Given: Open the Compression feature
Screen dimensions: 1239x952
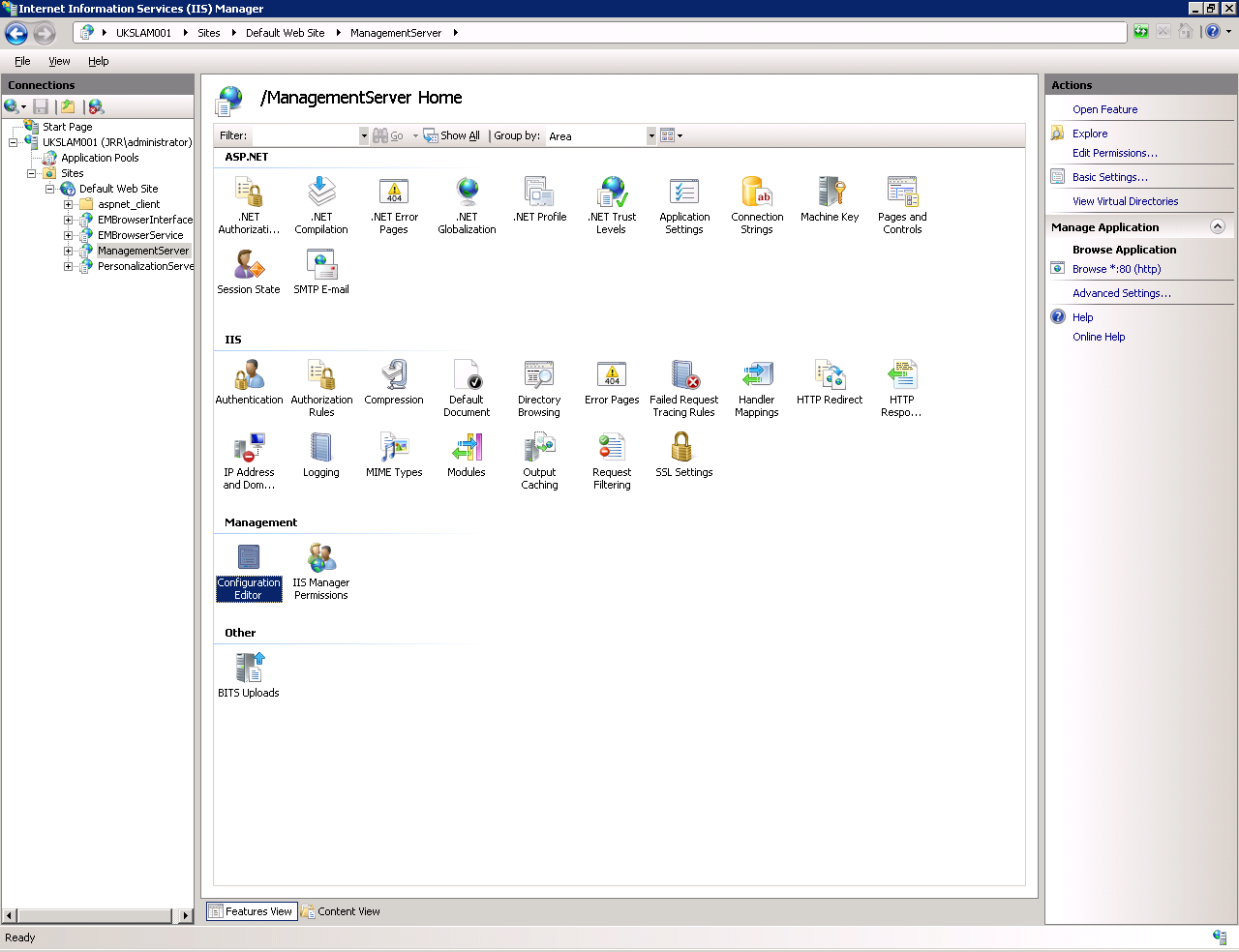Looking at the screenshot, I should point(394,382).
